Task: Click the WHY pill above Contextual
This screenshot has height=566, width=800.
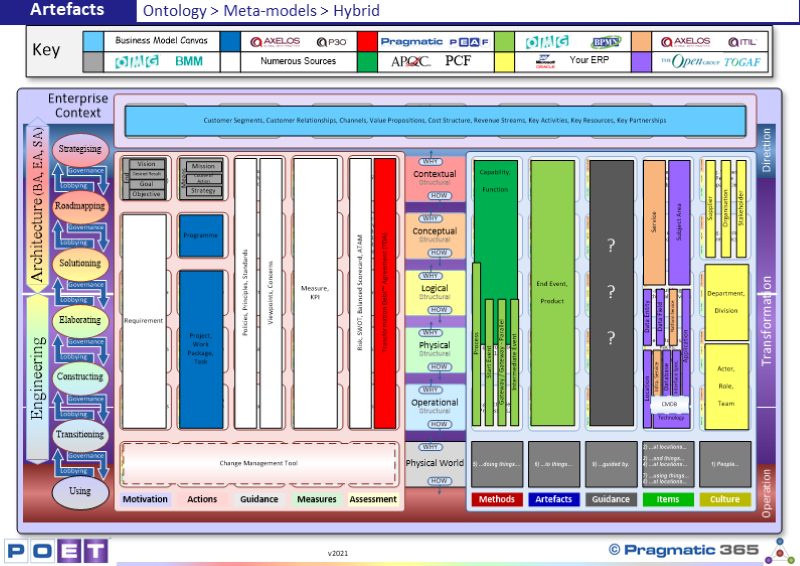Action: point(431,162)
